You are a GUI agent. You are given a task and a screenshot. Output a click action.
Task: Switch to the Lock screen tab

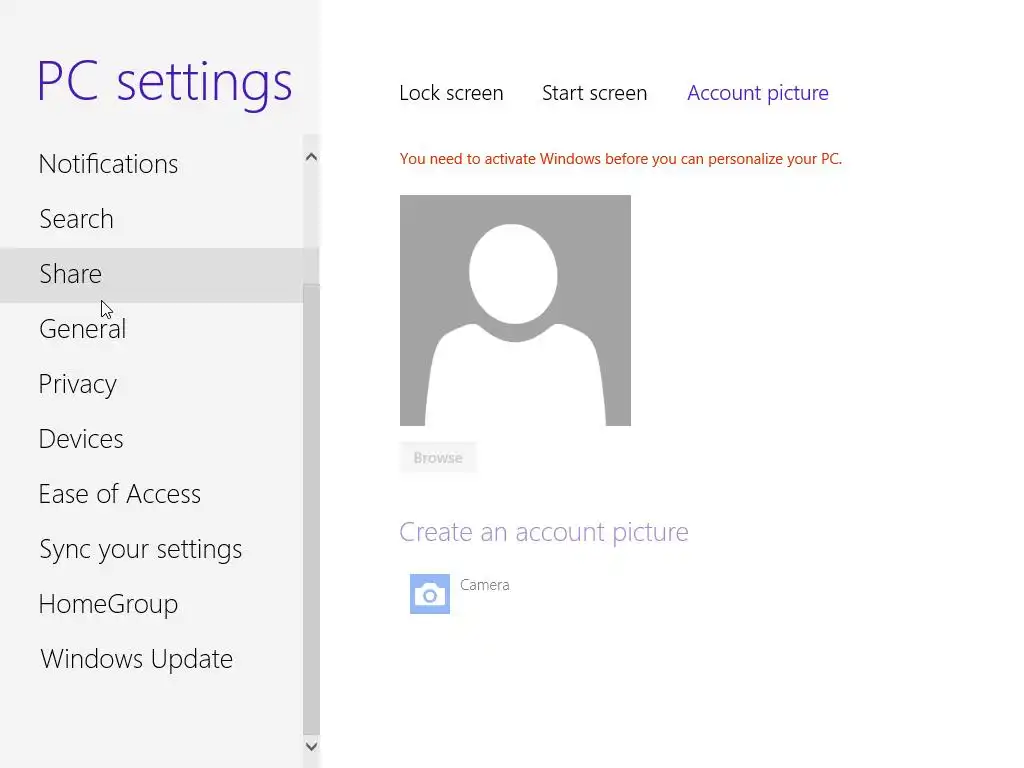(451, 93)
